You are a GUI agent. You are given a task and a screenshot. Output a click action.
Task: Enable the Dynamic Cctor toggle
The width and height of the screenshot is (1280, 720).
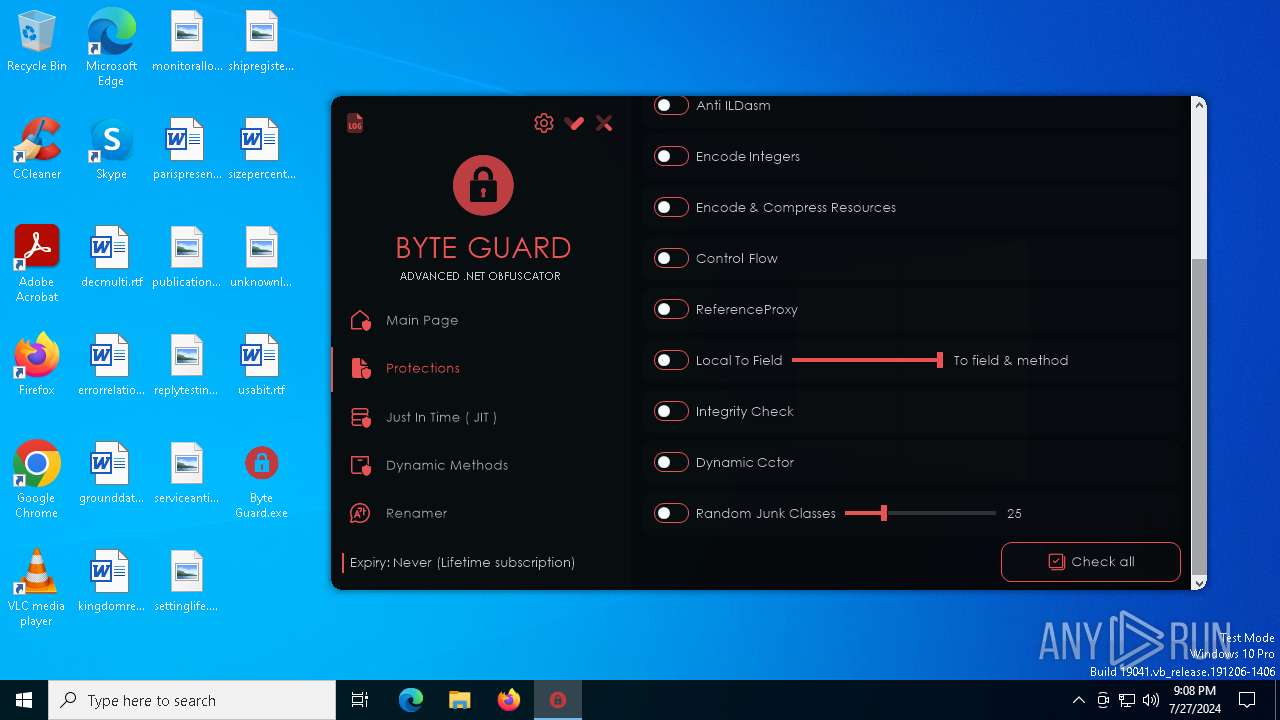pos(671,462)
